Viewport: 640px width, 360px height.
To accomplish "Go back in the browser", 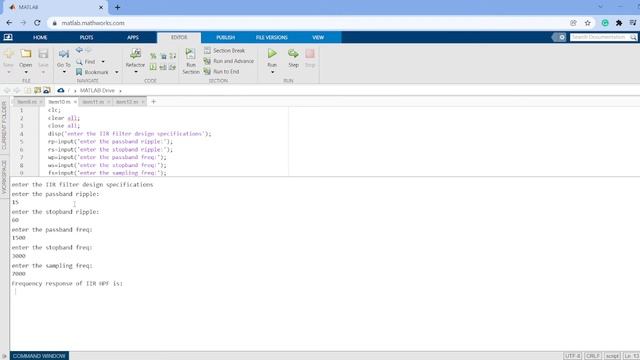I will 9,23.
